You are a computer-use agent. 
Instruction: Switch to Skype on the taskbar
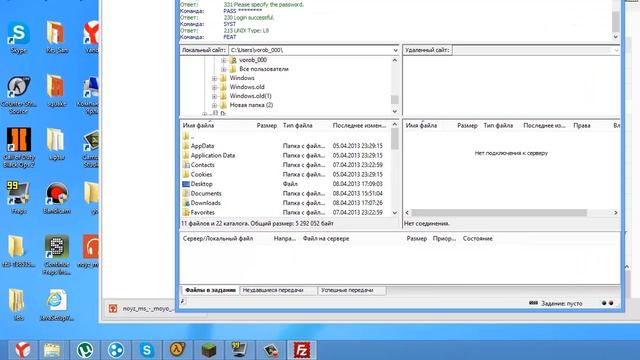[x=147, y=350]
